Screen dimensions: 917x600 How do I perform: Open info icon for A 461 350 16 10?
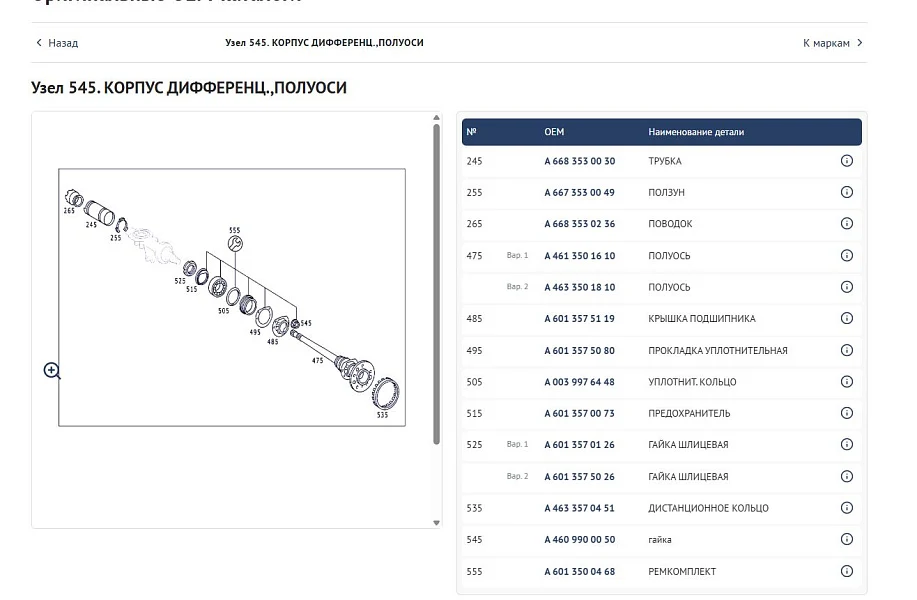coord(846,256)
